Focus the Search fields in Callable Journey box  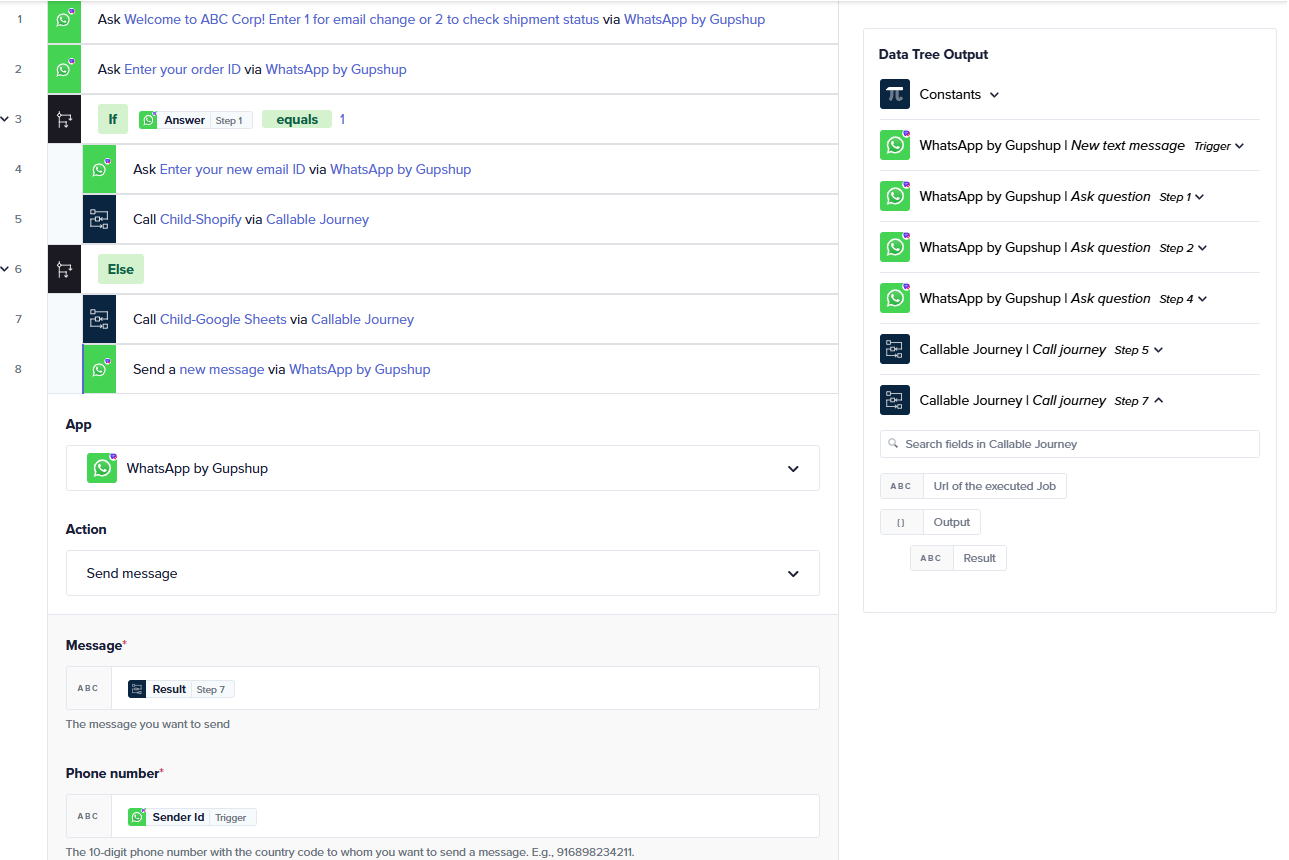[x=1069, y=443]
